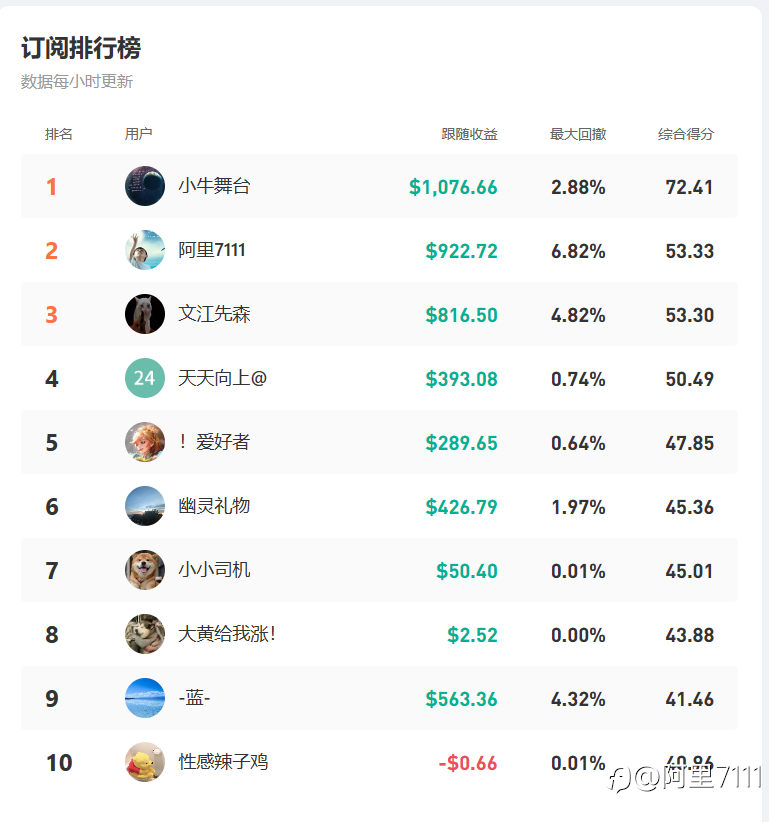Click the avatar of 小牛舞台
Screen dimensions: 769x822
145,186
